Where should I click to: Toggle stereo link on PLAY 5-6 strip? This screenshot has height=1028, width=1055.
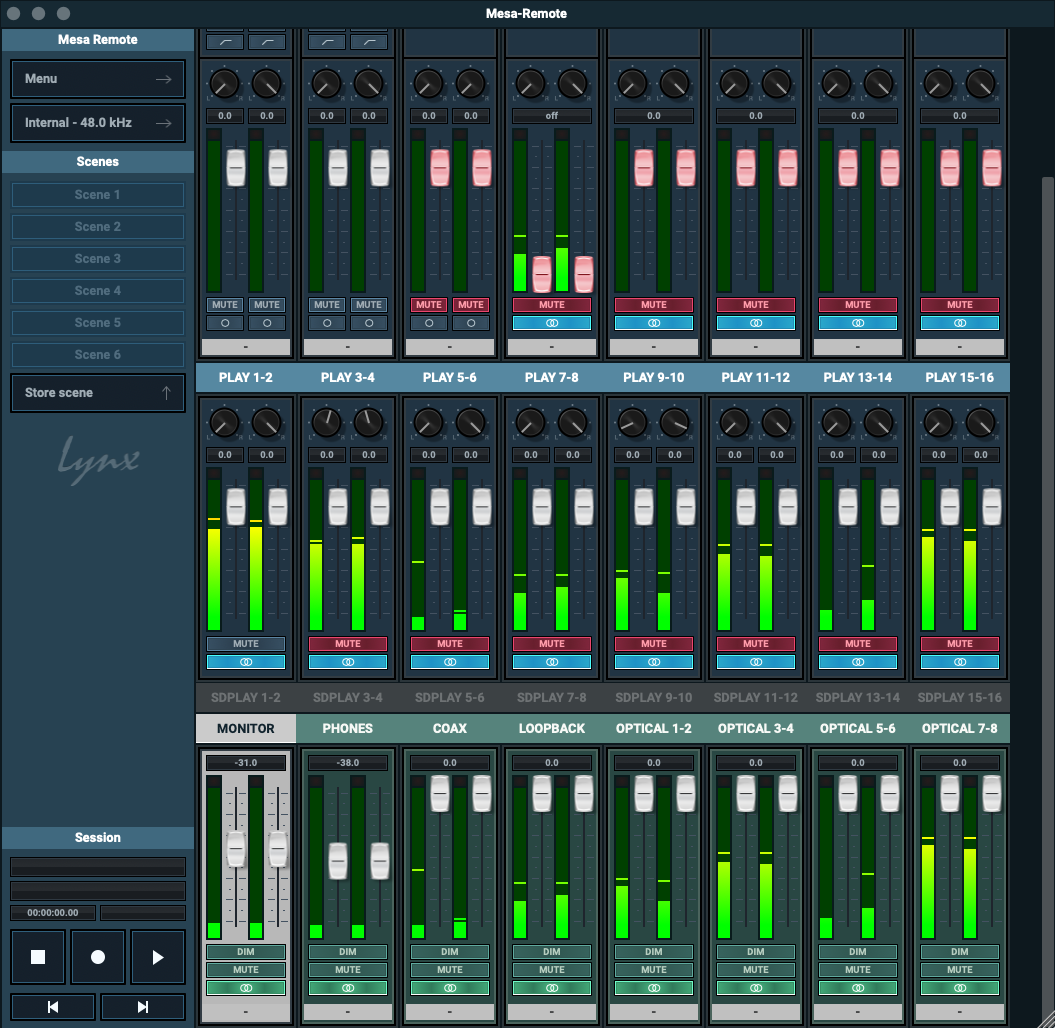pyautogui.click(x=449, y=662)
